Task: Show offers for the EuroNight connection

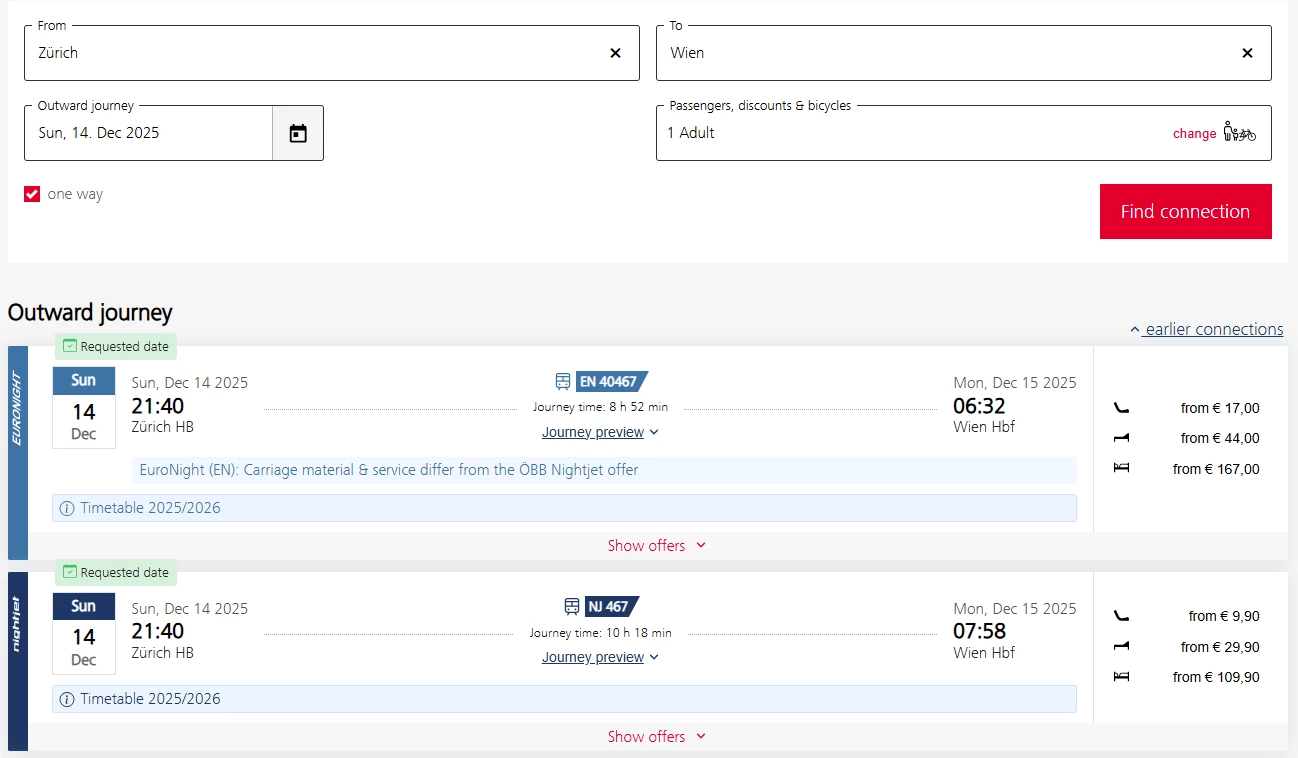Action: 656,546
